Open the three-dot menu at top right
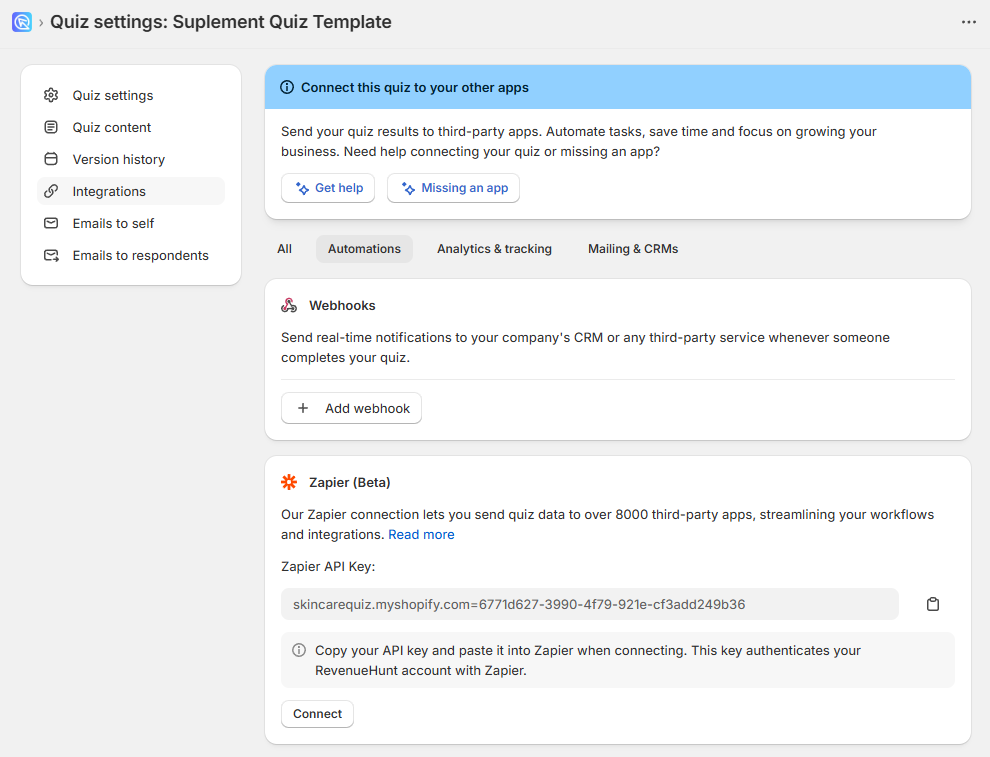Viewport: 990px width, 757px height. pos(968,21)
